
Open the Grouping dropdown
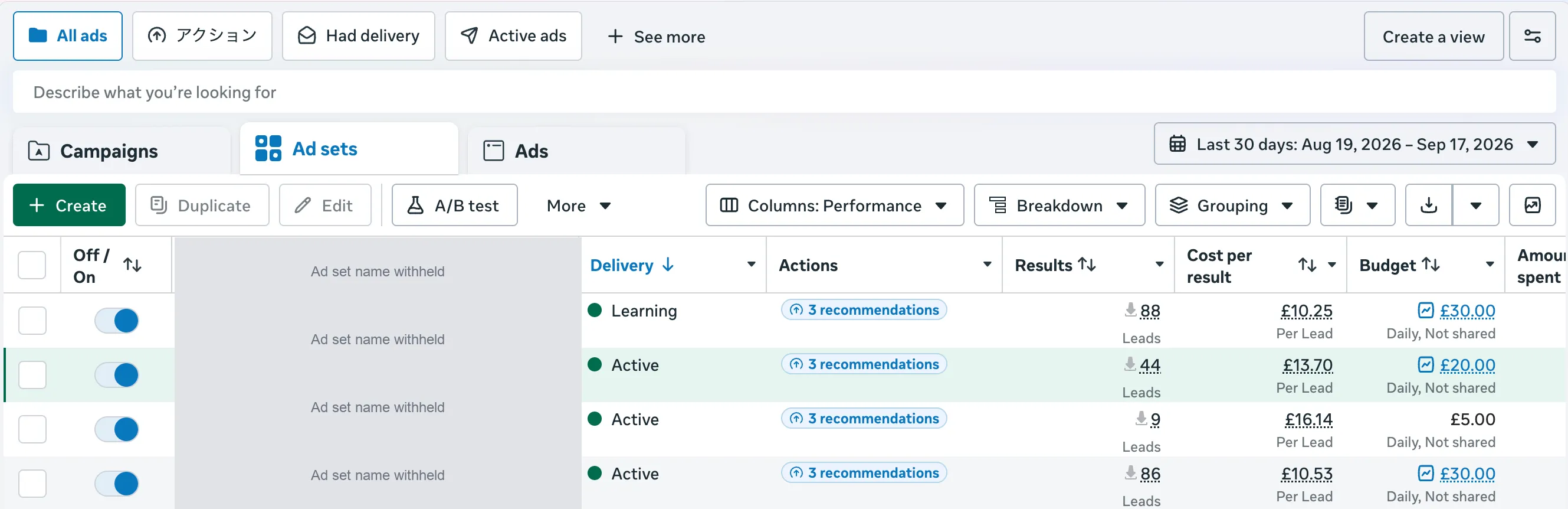[x=1232, y=205]
